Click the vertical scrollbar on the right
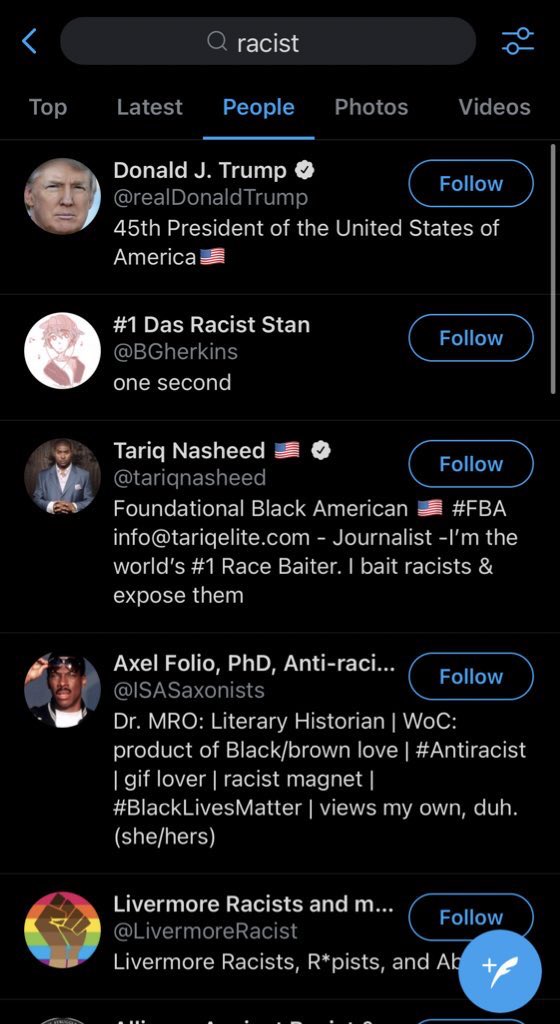Viewport: 560px width, 1024px height. (553, 269)
